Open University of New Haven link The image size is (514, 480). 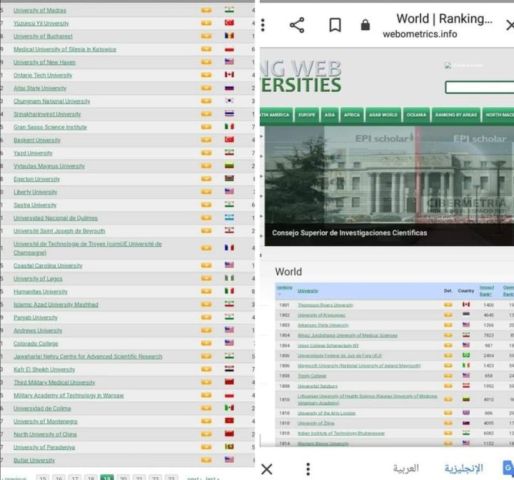44,62
